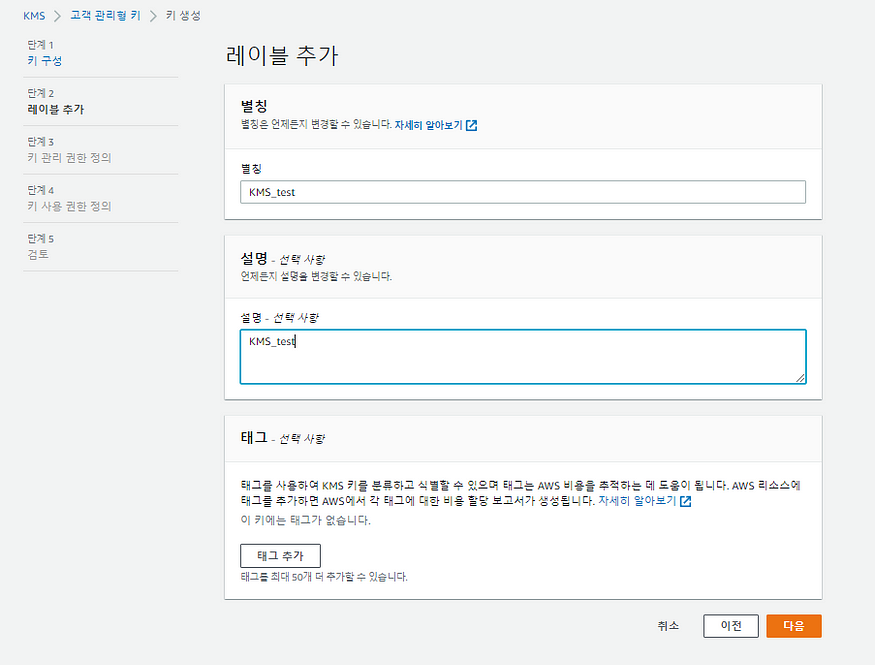875x665 pixels.
Task: Focus the 설명 text area
Action: coord(523,356)
